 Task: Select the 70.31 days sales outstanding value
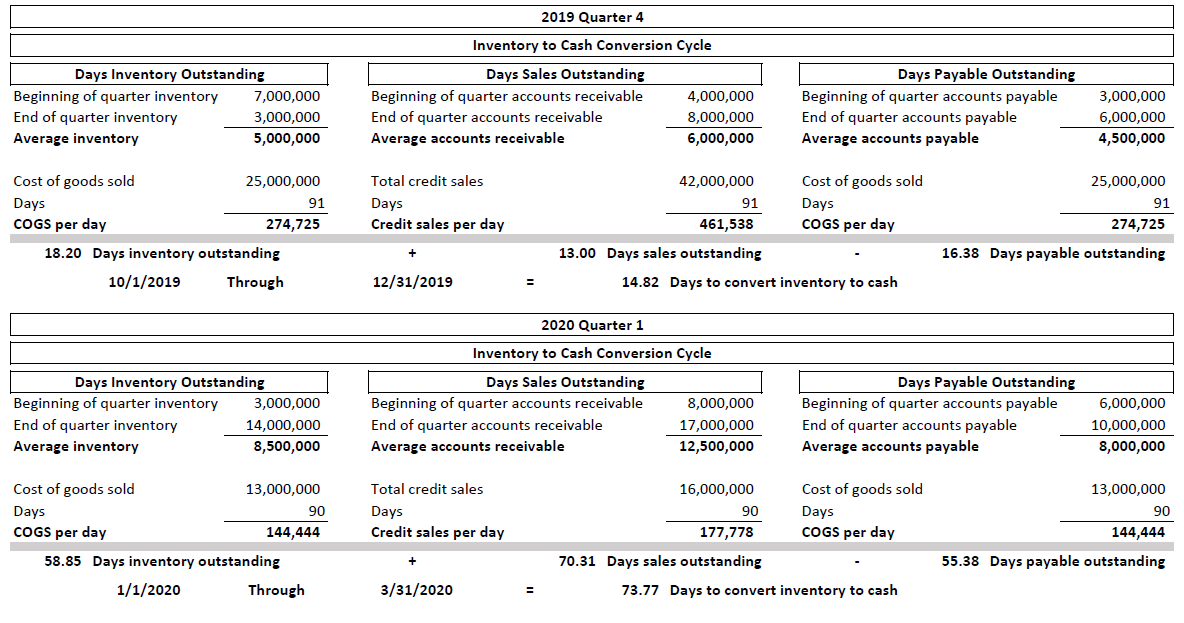(x=577, y=561)
